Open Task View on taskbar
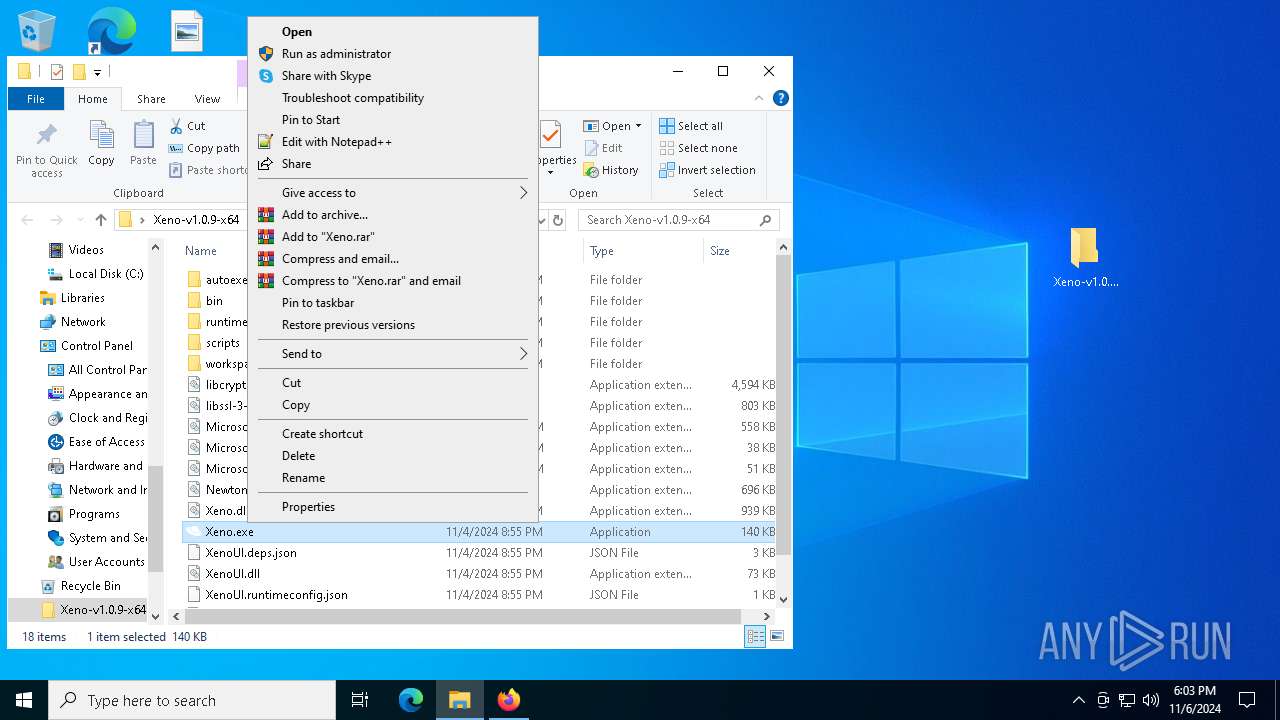The width and height of the screenshot is (1280, 720). [360, 700]
